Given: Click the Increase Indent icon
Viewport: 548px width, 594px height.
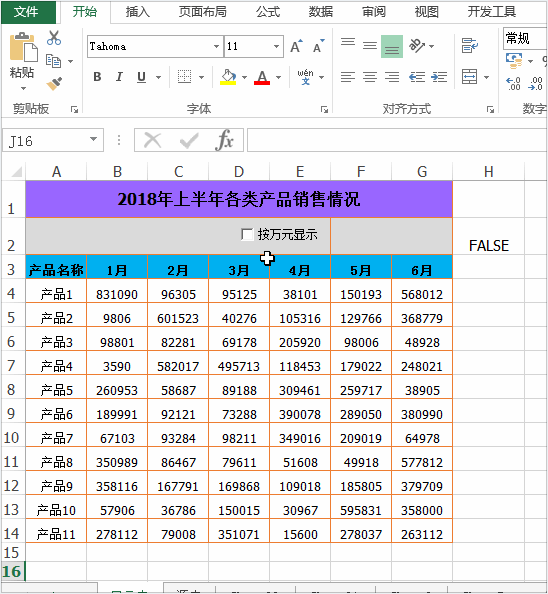Looking at the screenshot, I should click(439, 77).
